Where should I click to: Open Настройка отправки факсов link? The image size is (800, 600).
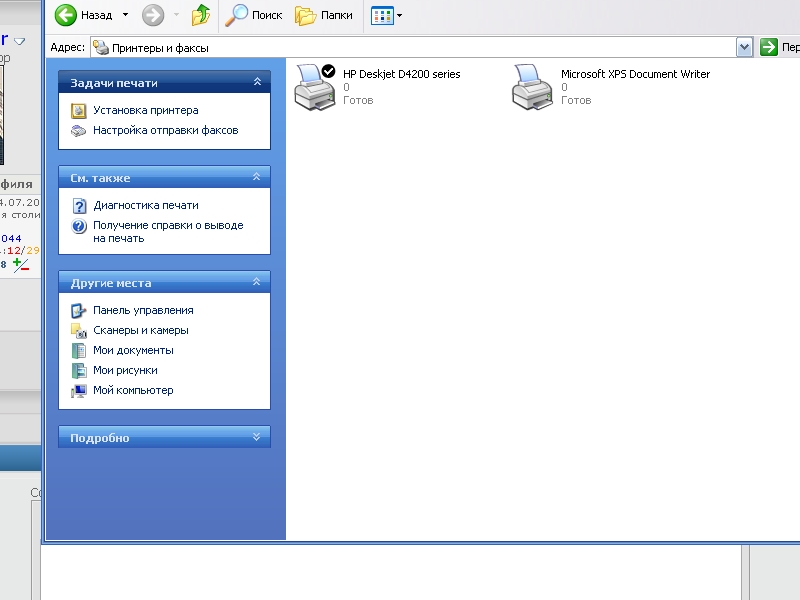tap(165, 130)
